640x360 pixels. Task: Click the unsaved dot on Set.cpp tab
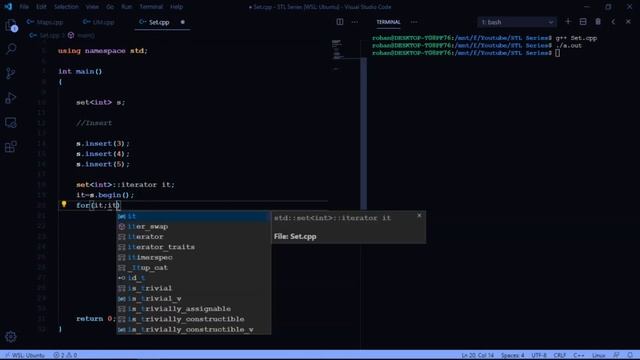click(182, 22)
